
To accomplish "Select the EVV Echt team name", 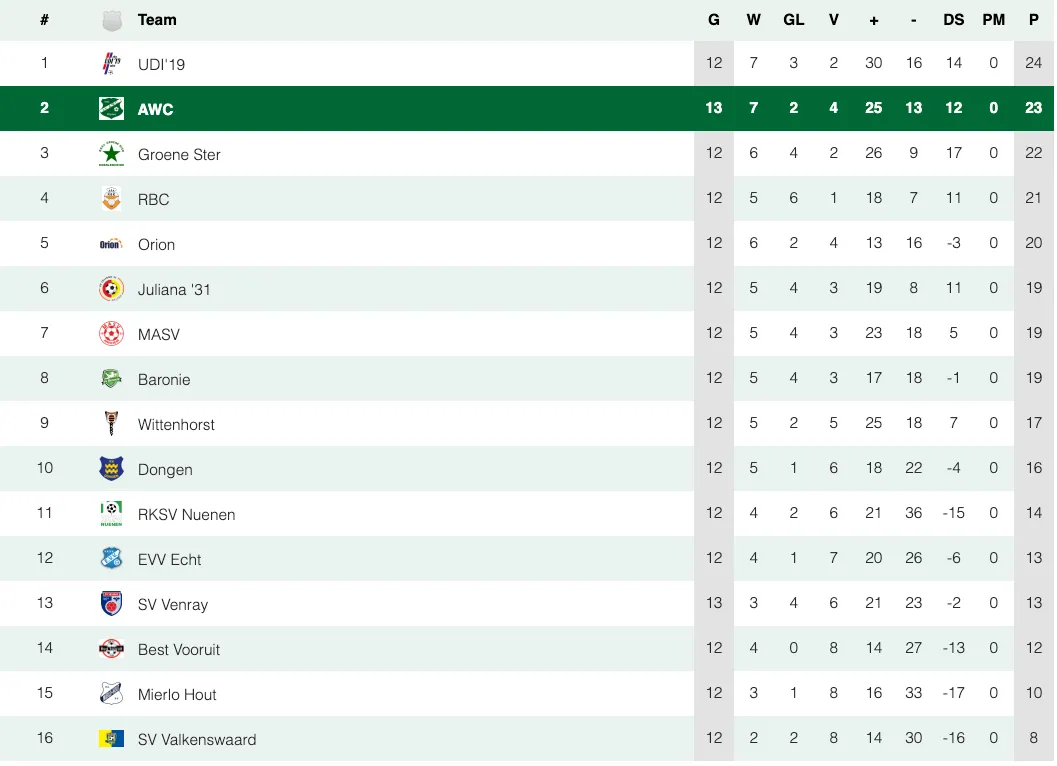I will pyautogui.click(x=169, y=559).
